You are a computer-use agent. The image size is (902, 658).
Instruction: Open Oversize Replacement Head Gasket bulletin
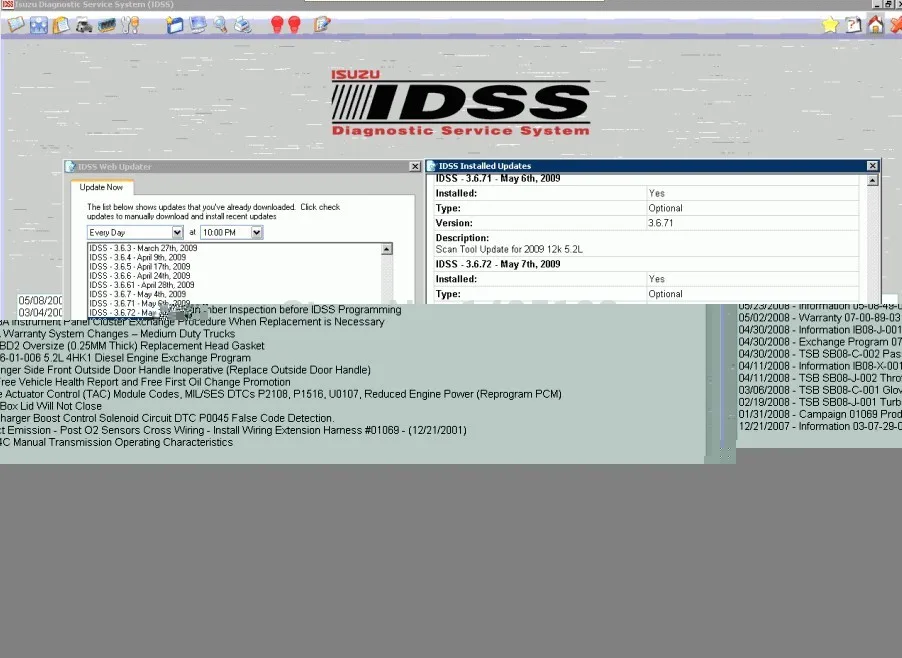[132, 346]
